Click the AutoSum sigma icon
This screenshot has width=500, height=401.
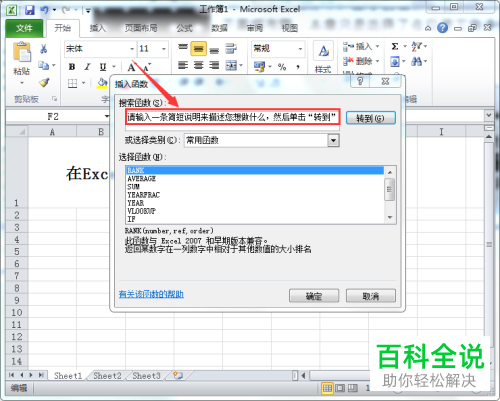[395, 46]
